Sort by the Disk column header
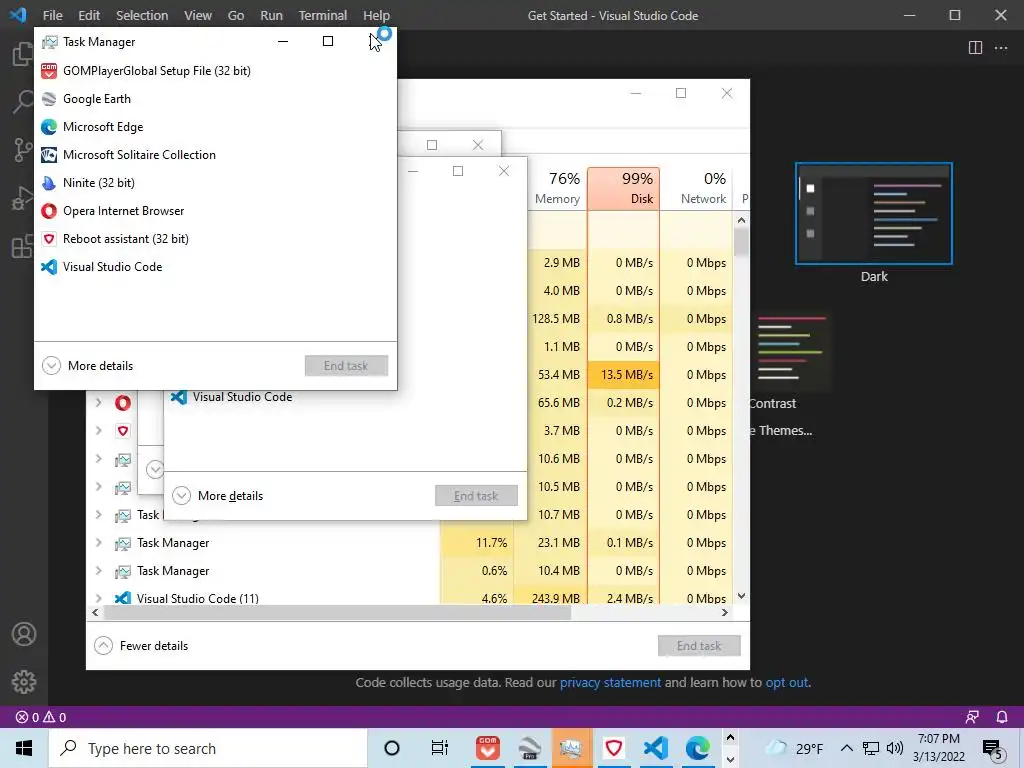 (x=623, y=189)
